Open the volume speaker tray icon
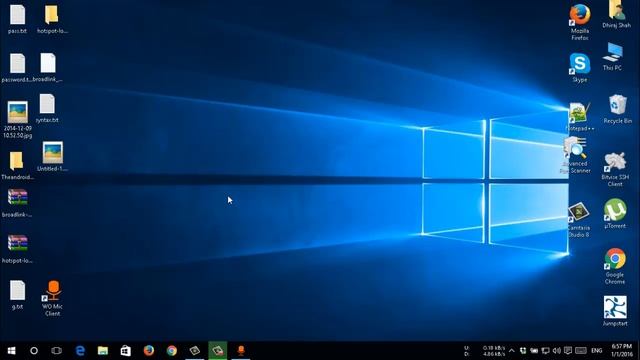Image resolution: width=640 pixels, height=360 pixels. pos(556,351)
